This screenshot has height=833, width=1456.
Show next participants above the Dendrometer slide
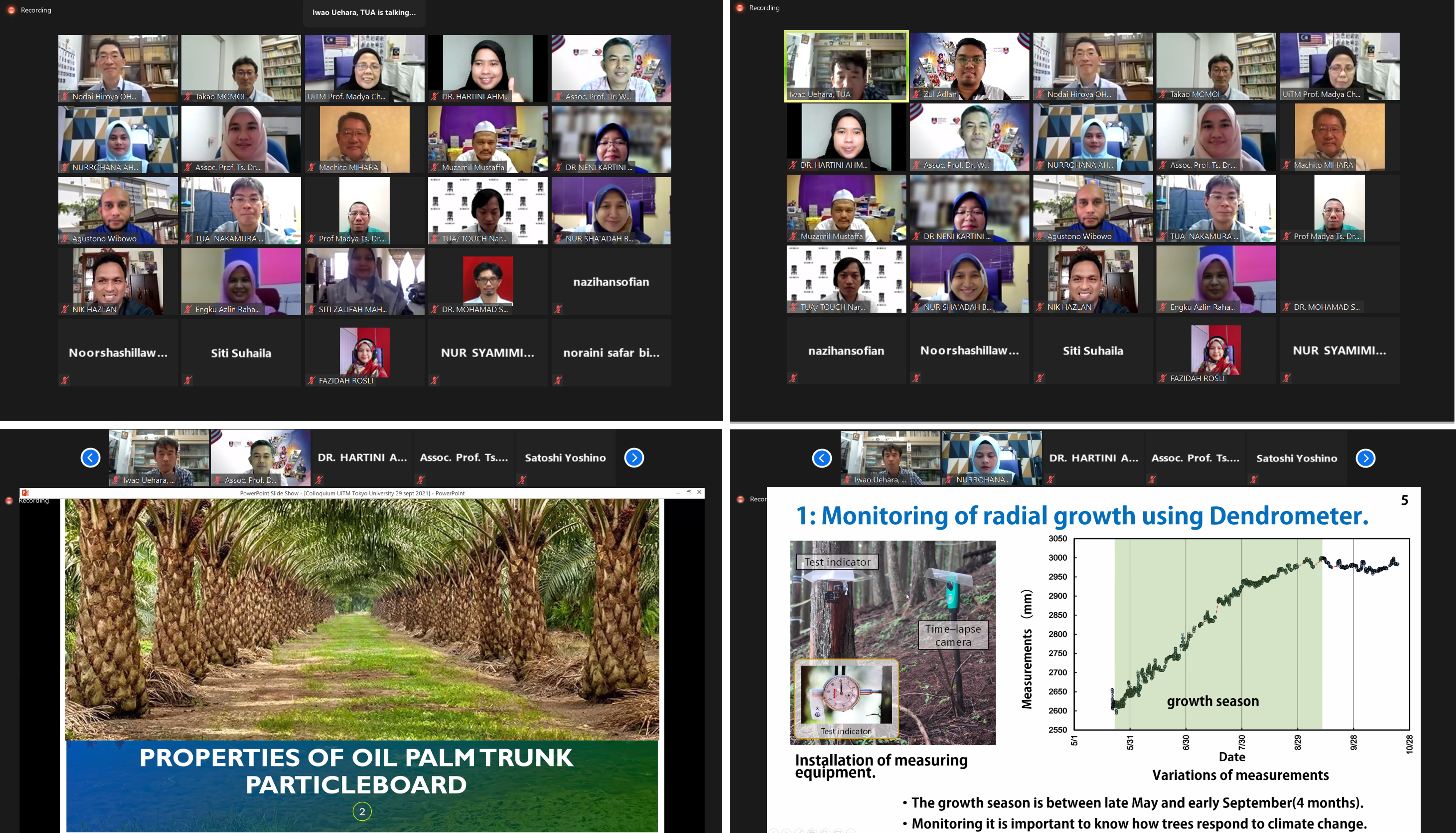[1365, 458]
